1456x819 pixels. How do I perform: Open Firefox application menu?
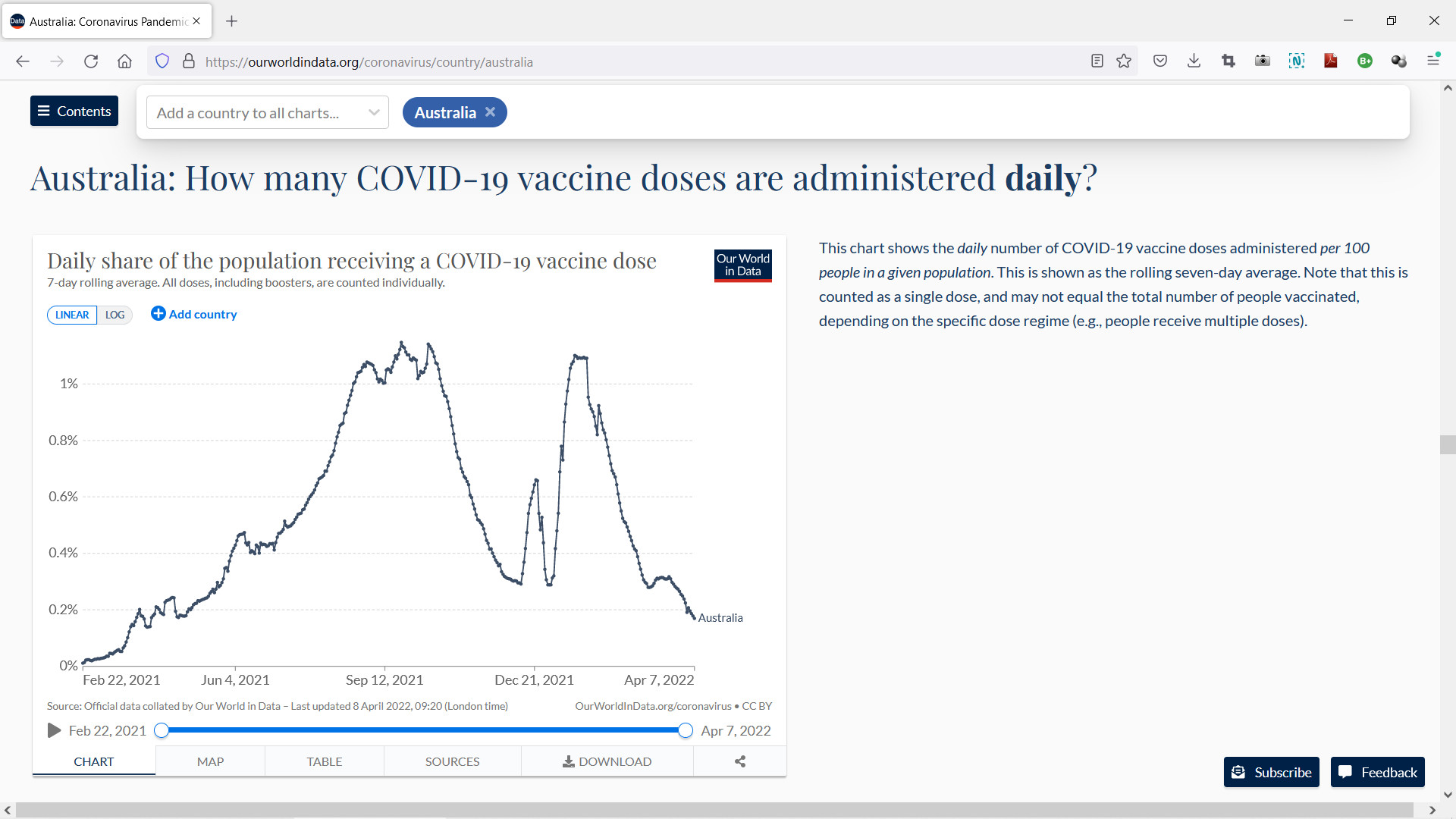point(1433,60)
